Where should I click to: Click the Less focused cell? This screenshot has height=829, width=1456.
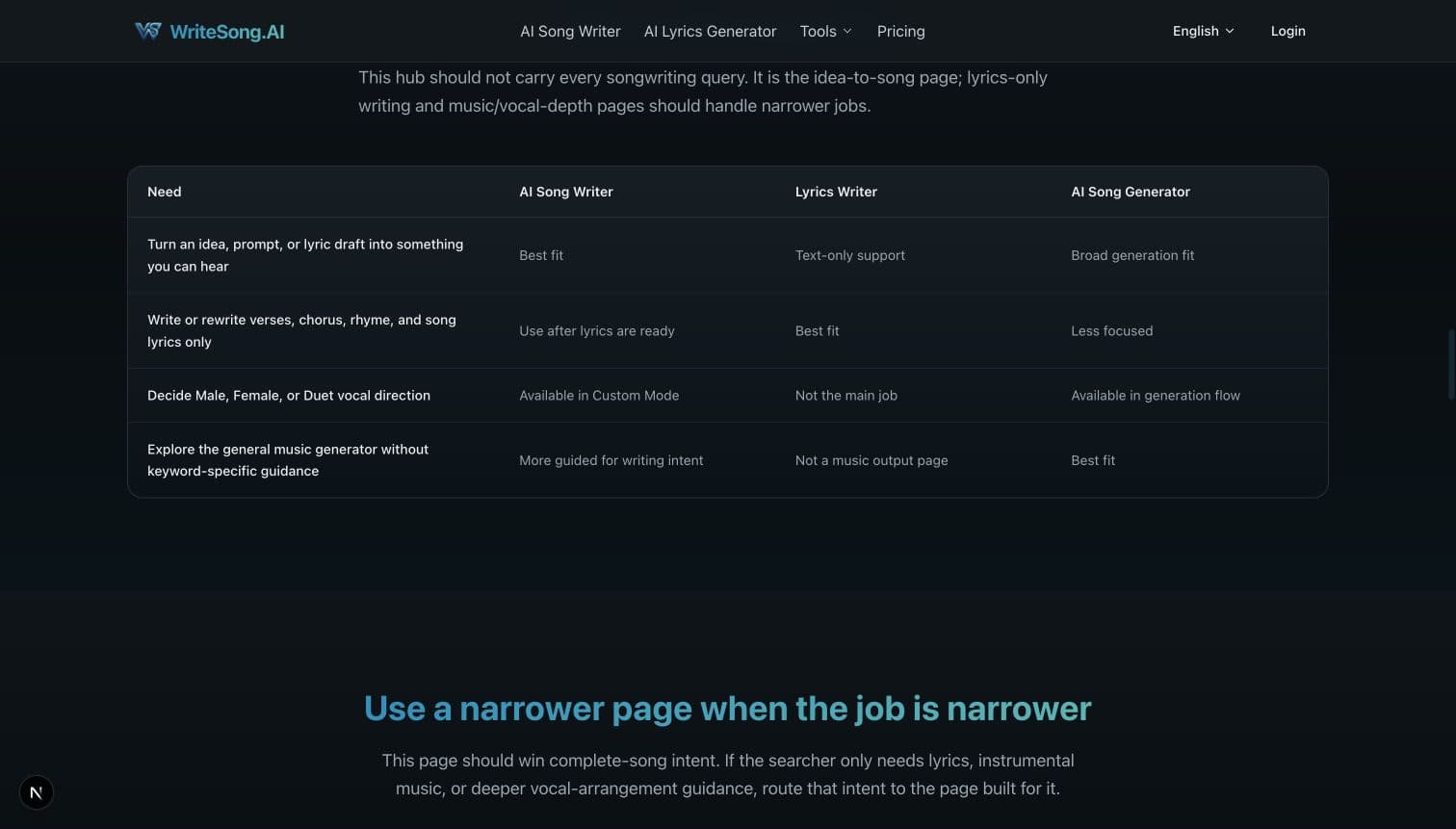point(1112,330)
